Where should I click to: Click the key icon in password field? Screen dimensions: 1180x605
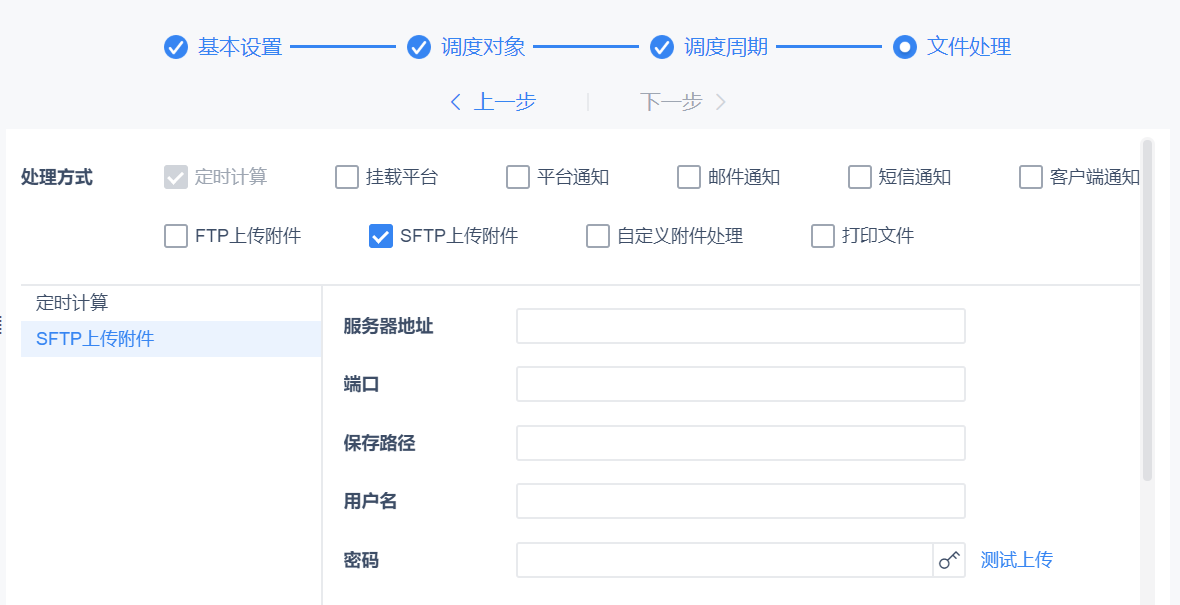(x=949, y=560)
